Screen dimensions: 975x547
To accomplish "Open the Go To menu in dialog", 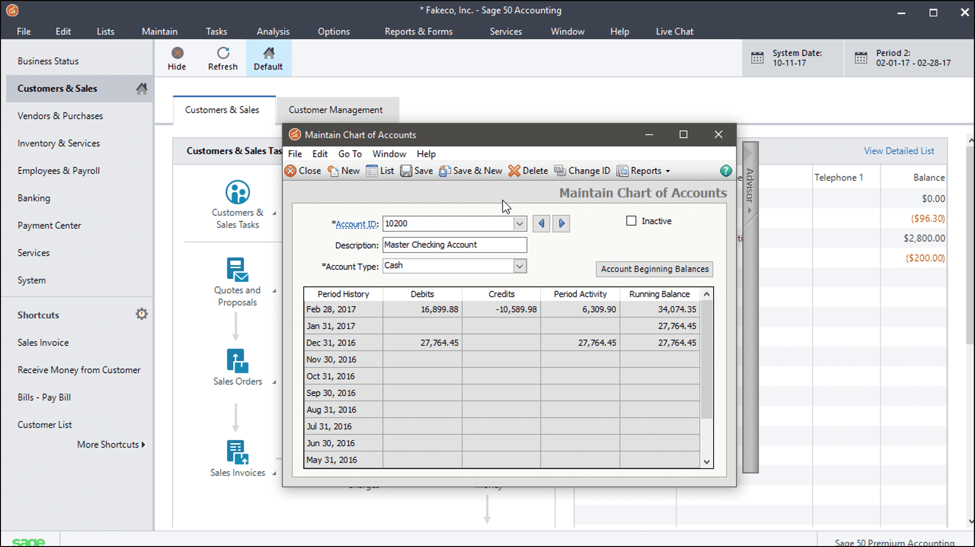I will pyautogui.click(x=349, y=154).
